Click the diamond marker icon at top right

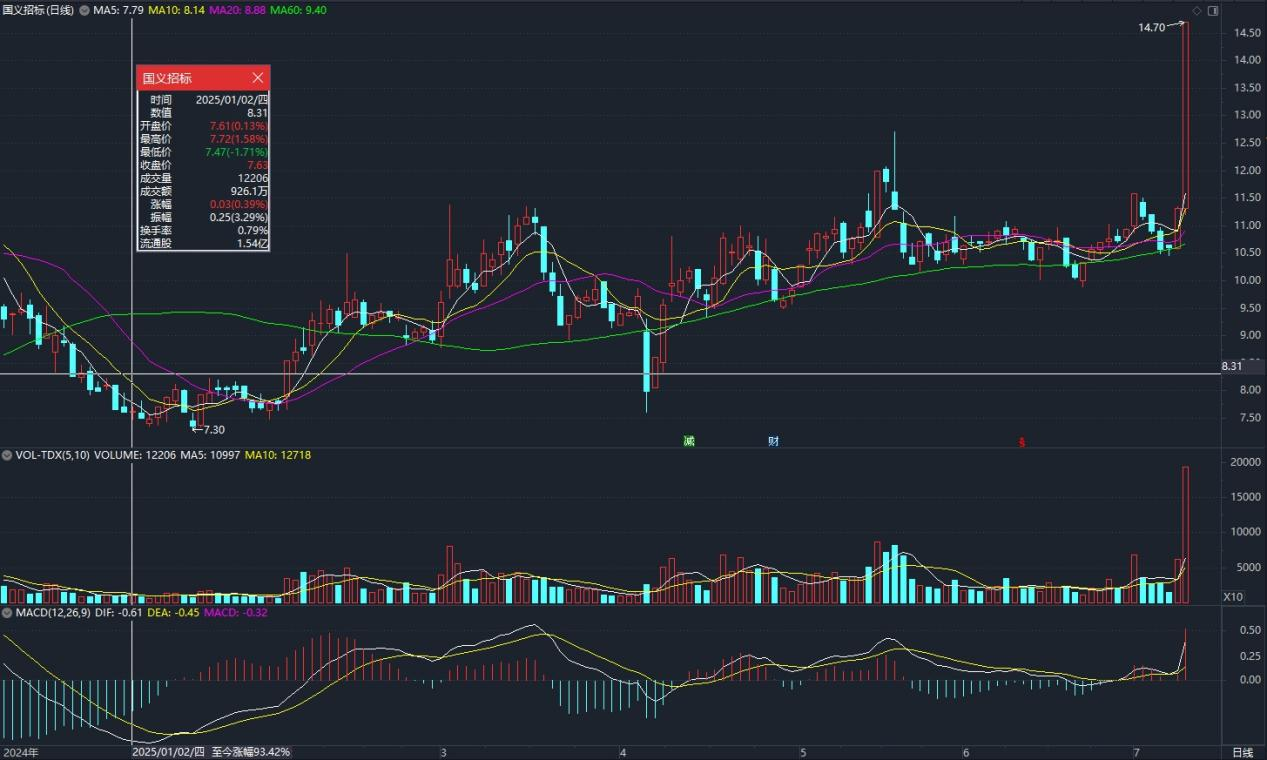(x=1197, y=10)
